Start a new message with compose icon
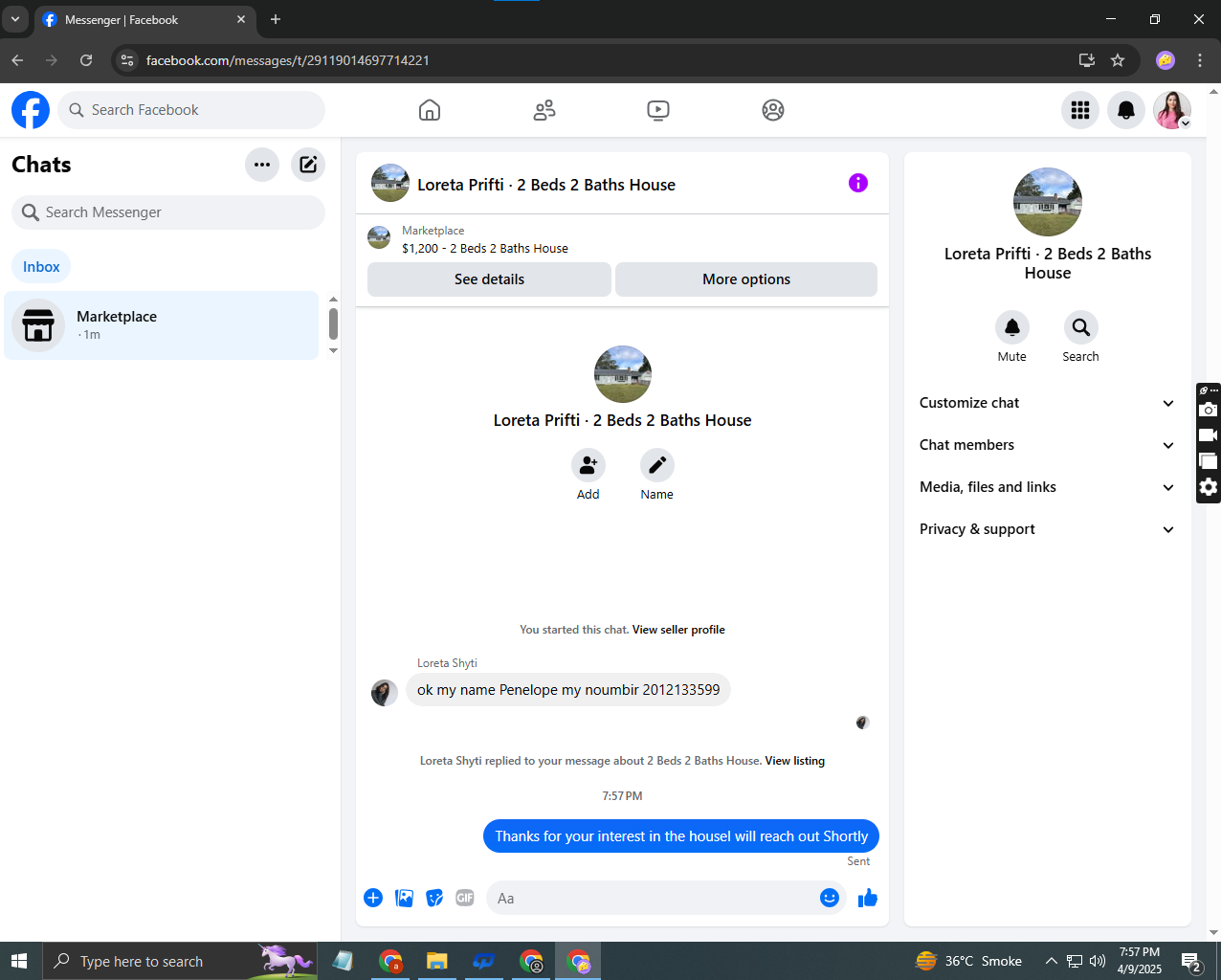The image size is (1221, 980). tap(308, 165)
